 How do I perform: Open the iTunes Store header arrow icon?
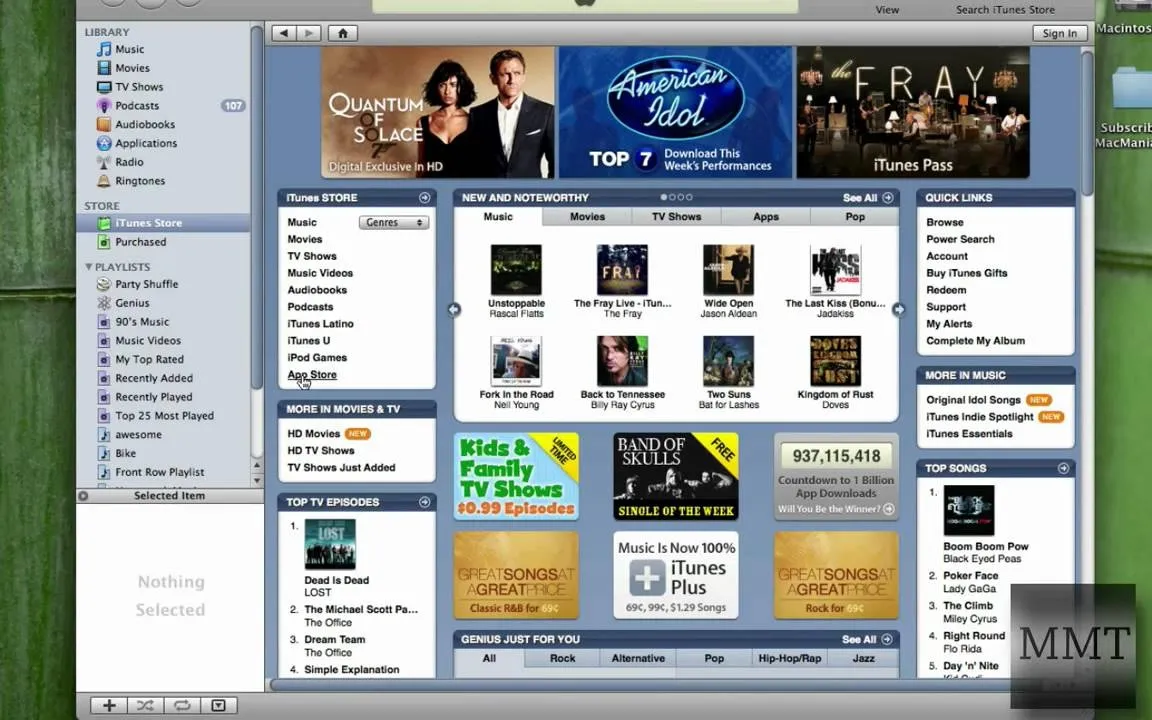pyautogui.click(x=425, y=198)
